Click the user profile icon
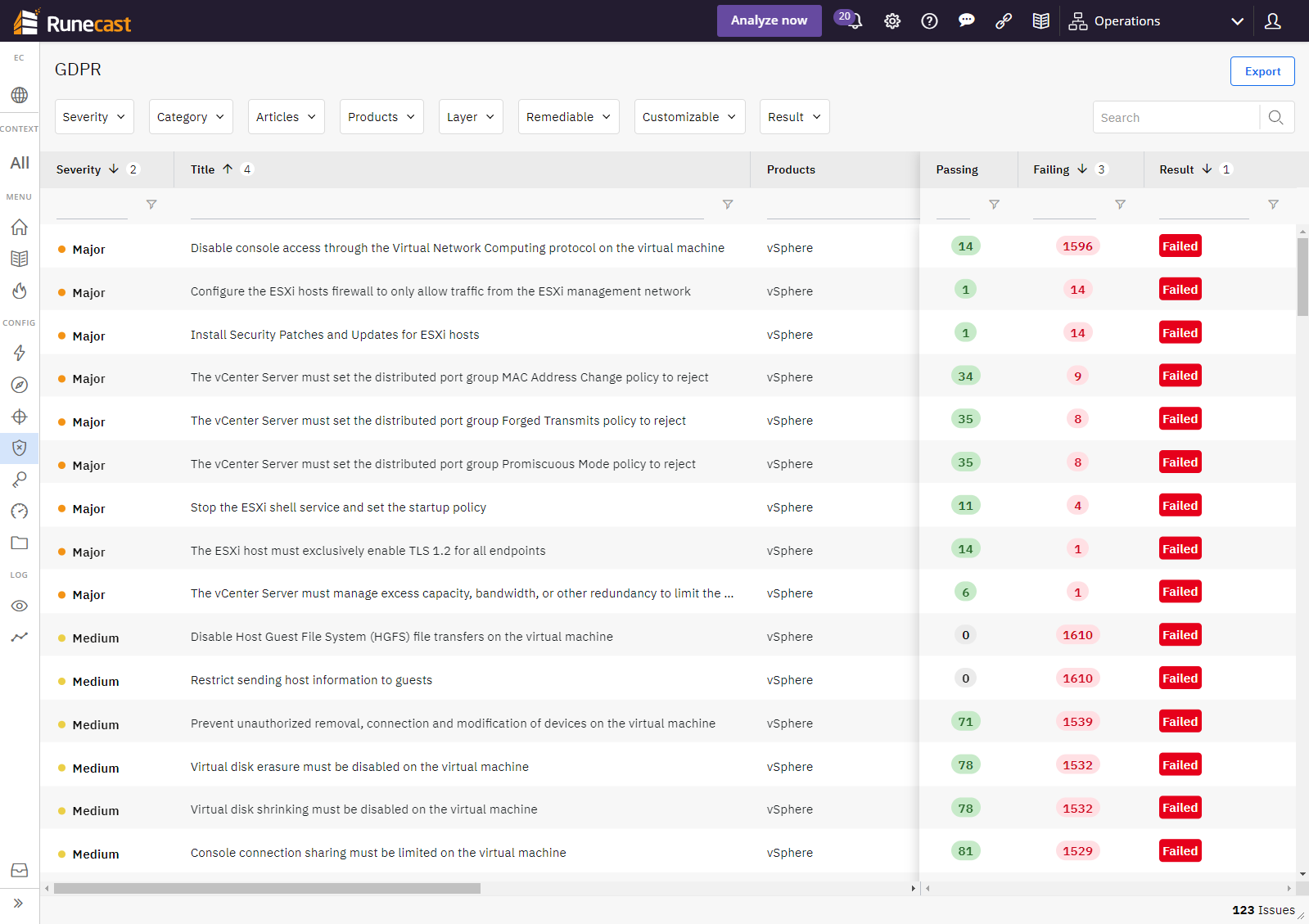 tap(1272, 21)
